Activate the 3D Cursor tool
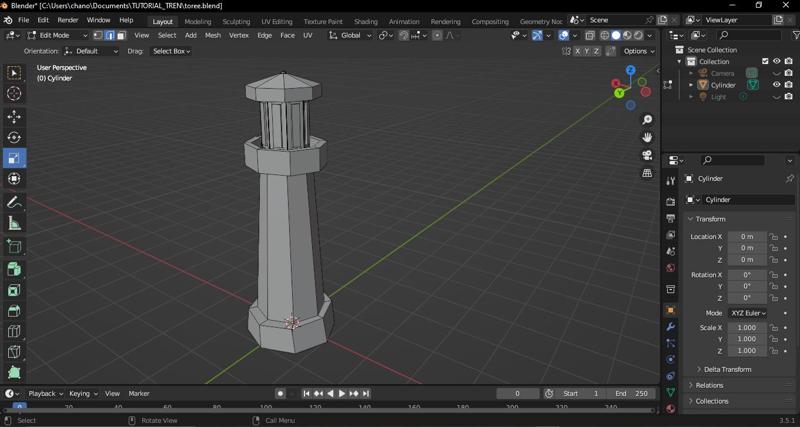Viewport: 800px width, 427px height. [x=14, y=94]
